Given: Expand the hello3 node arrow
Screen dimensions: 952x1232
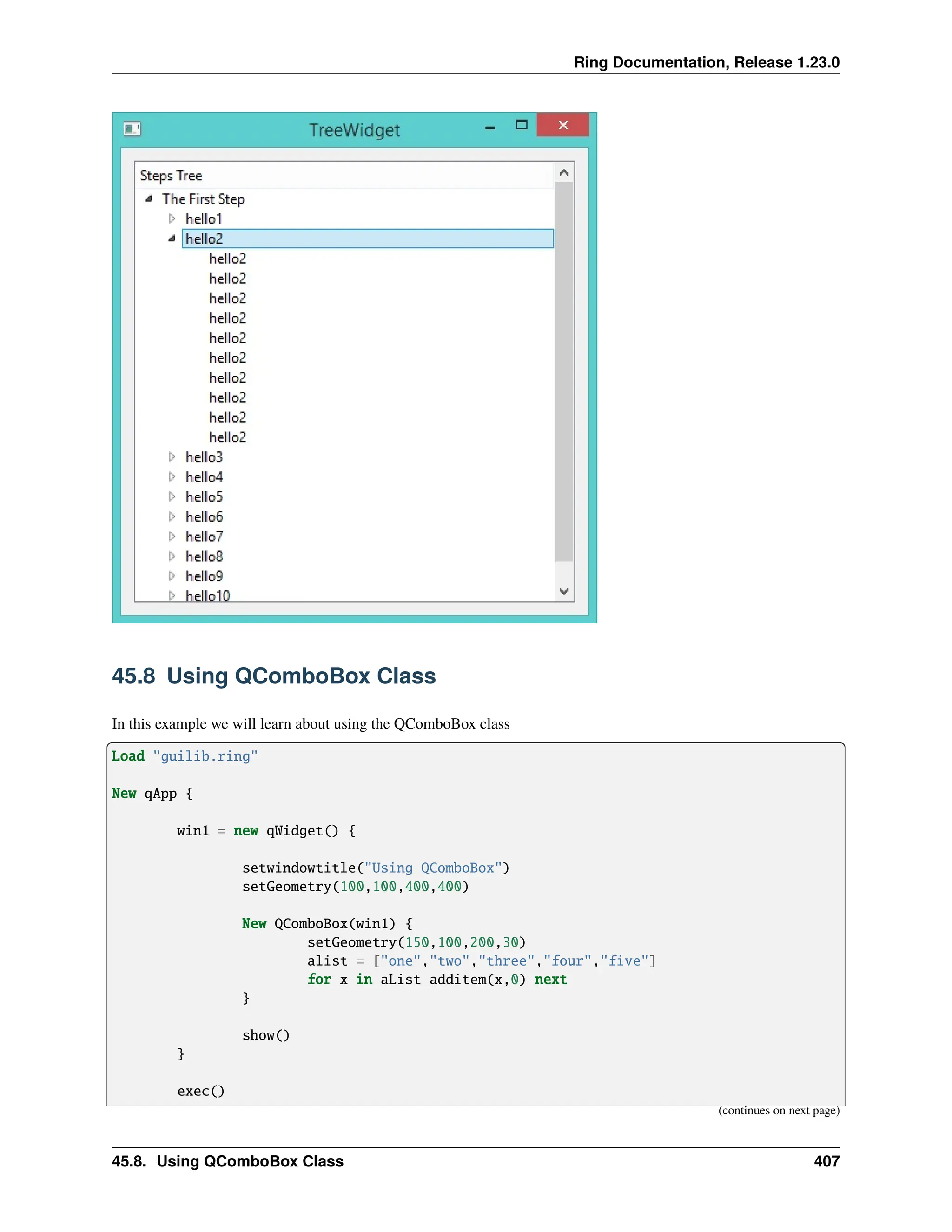Looking at the screenshot, I should pos(172,457).
